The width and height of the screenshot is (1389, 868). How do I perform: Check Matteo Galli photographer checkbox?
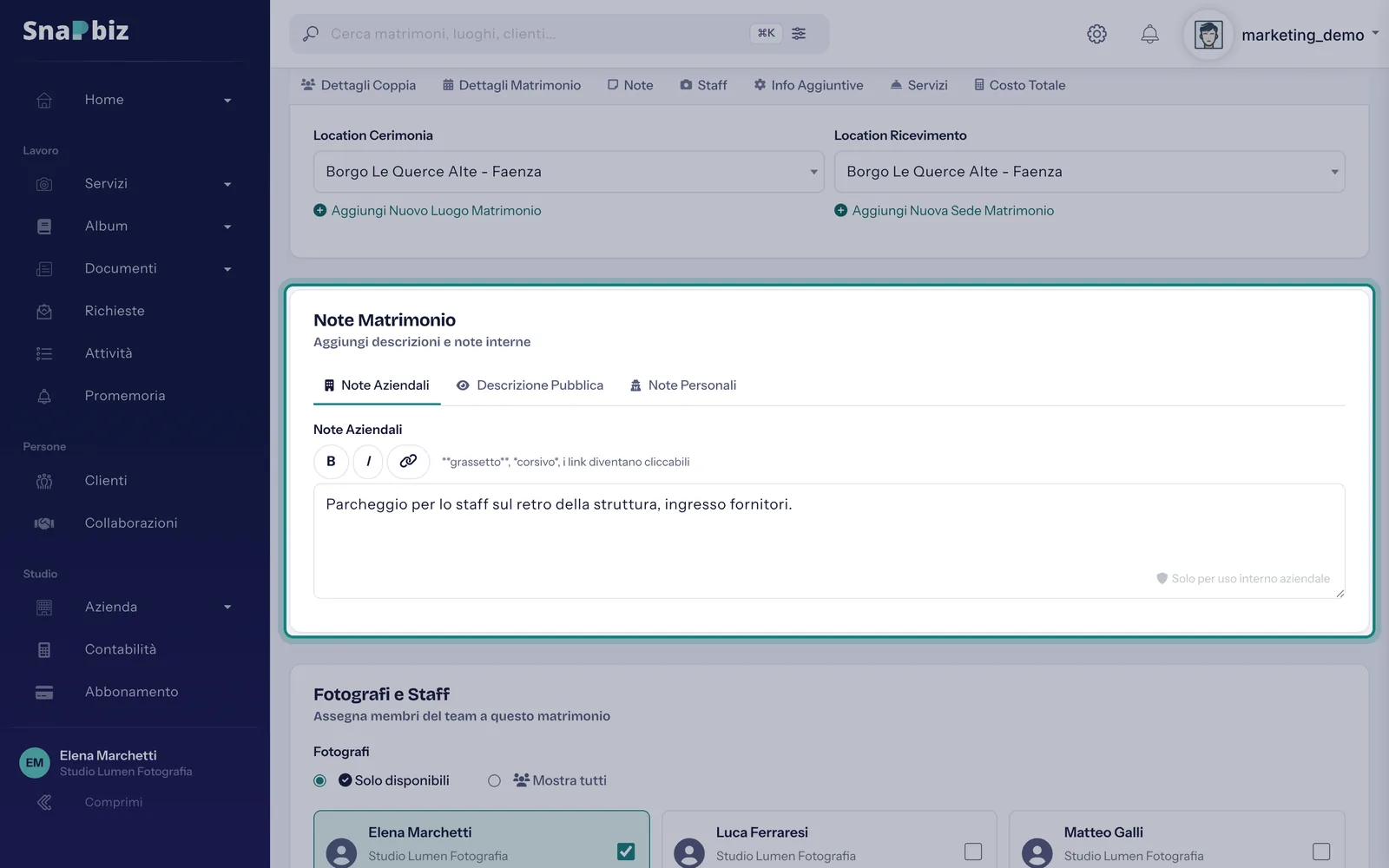click(x=1321, y=852)
